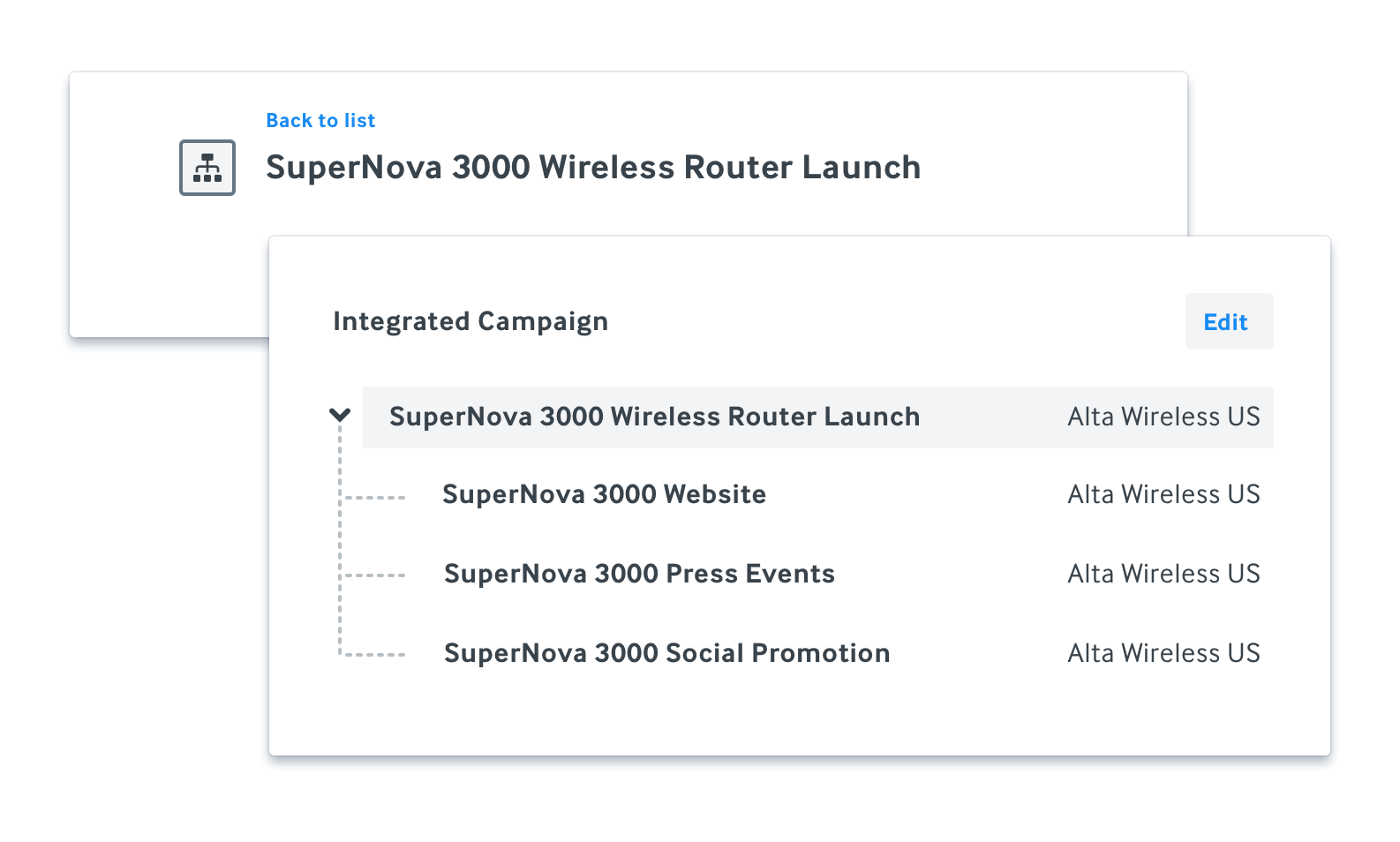Click the page title SuperNova 3000 Wireless Router Launch
The width and height of the screenshot is (1400, 842).
(x=593, y=168)
